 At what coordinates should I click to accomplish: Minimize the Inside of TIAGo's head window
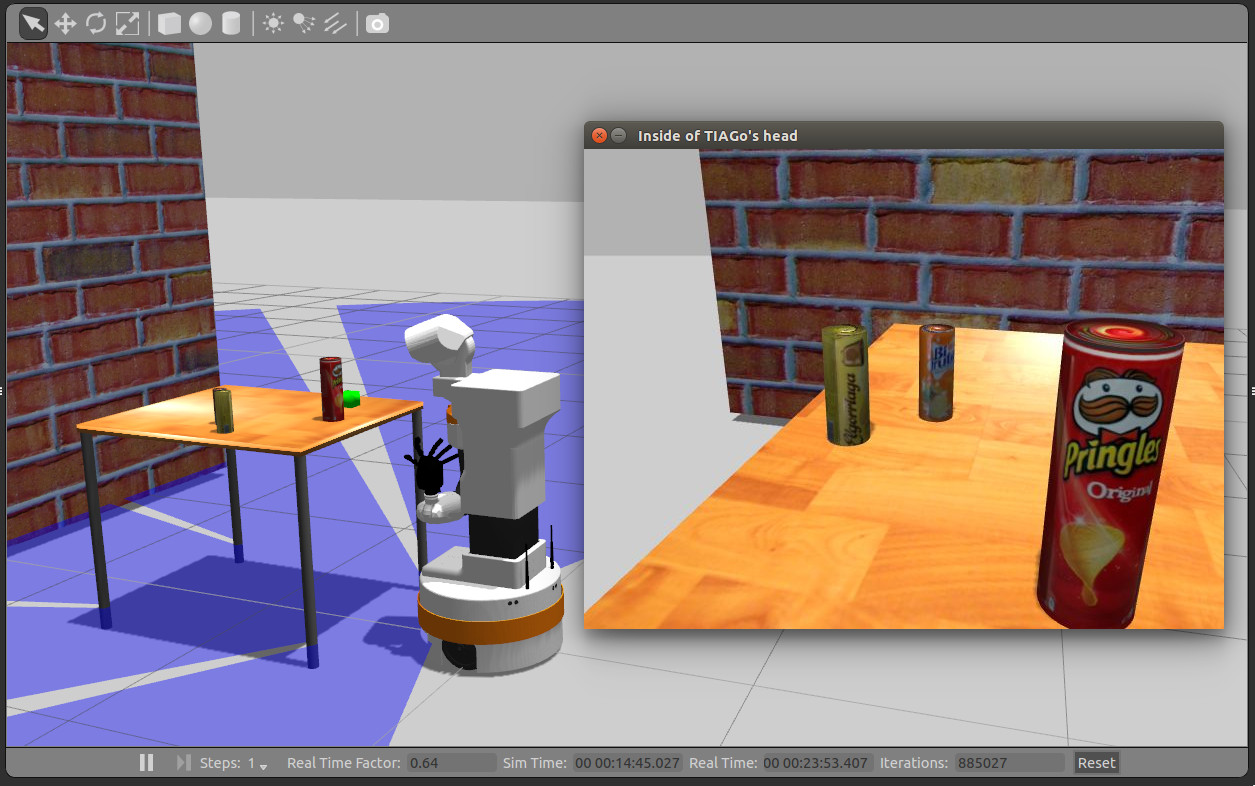tap(618, 135)
